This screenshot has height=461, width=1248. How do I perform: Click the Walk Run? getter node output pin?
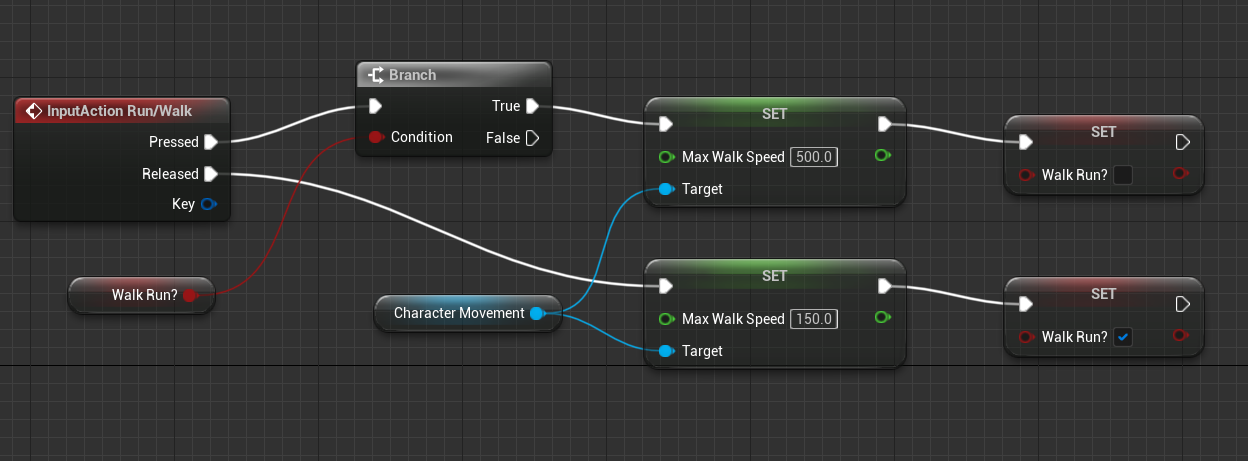(x=191, y=295)
